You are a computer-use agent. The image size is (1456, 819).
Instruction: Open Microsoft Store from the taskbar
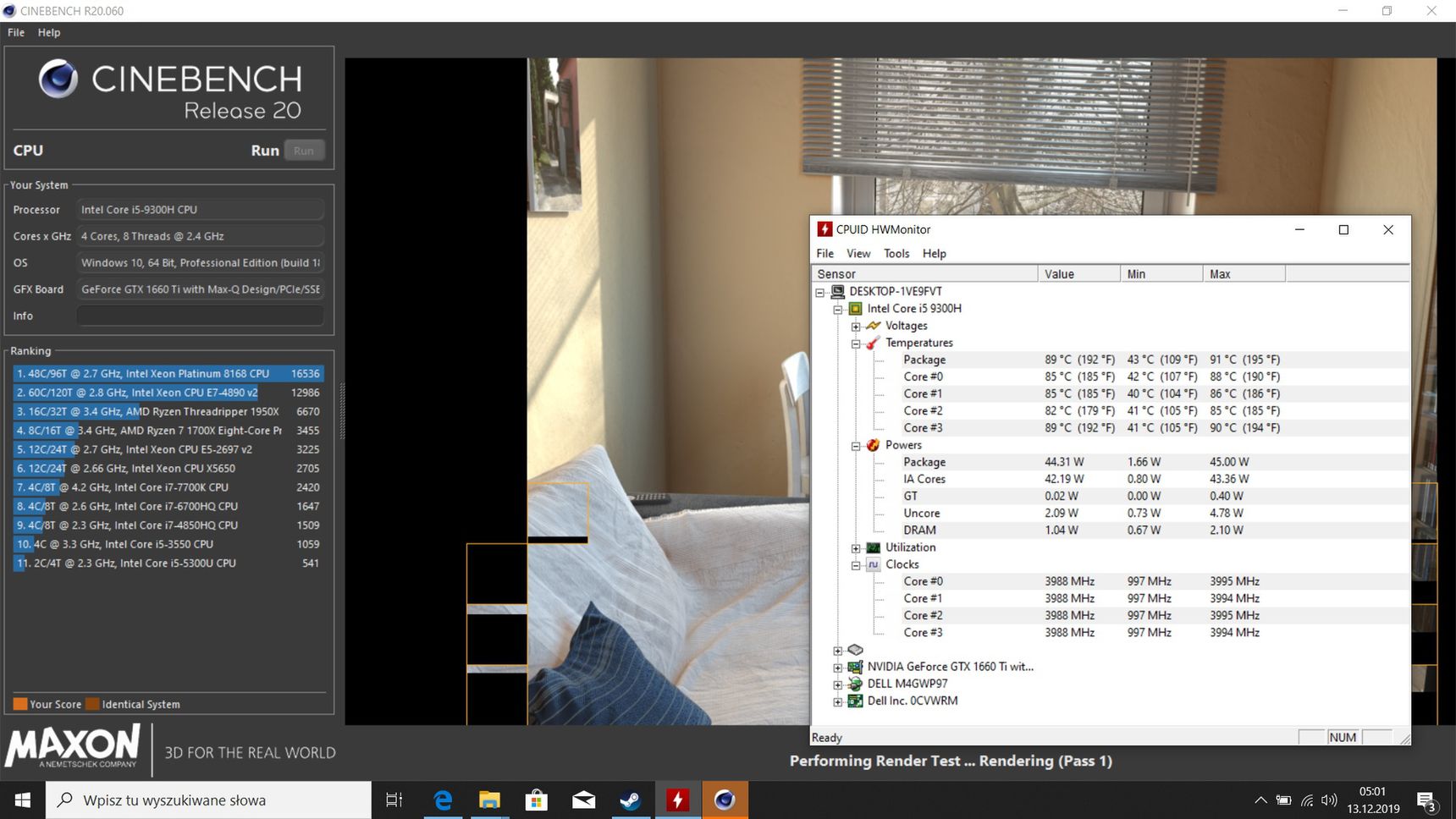[x=537, y=800]
